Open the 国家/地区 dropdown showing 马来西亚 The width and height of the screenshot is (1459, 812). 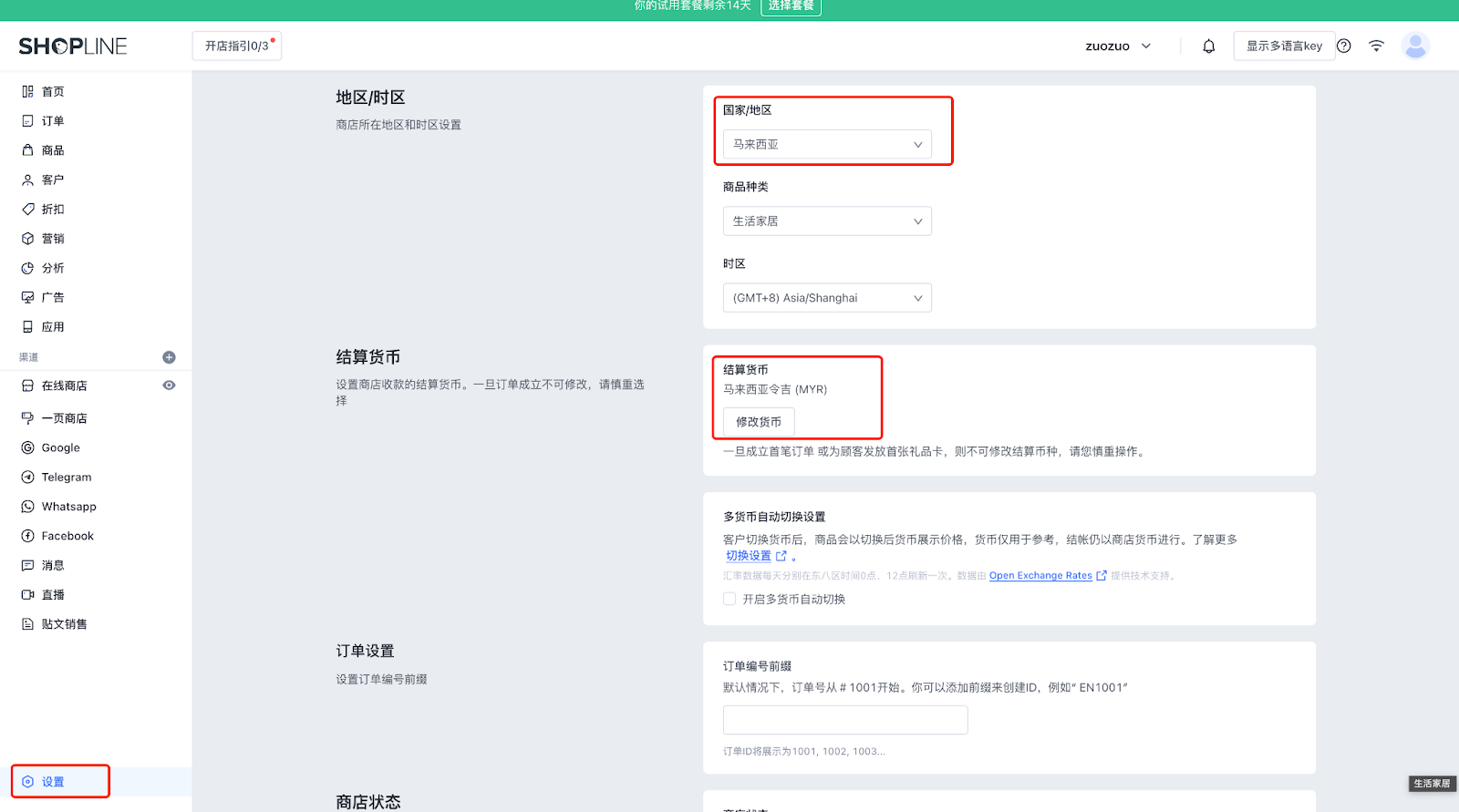point(827,144)
